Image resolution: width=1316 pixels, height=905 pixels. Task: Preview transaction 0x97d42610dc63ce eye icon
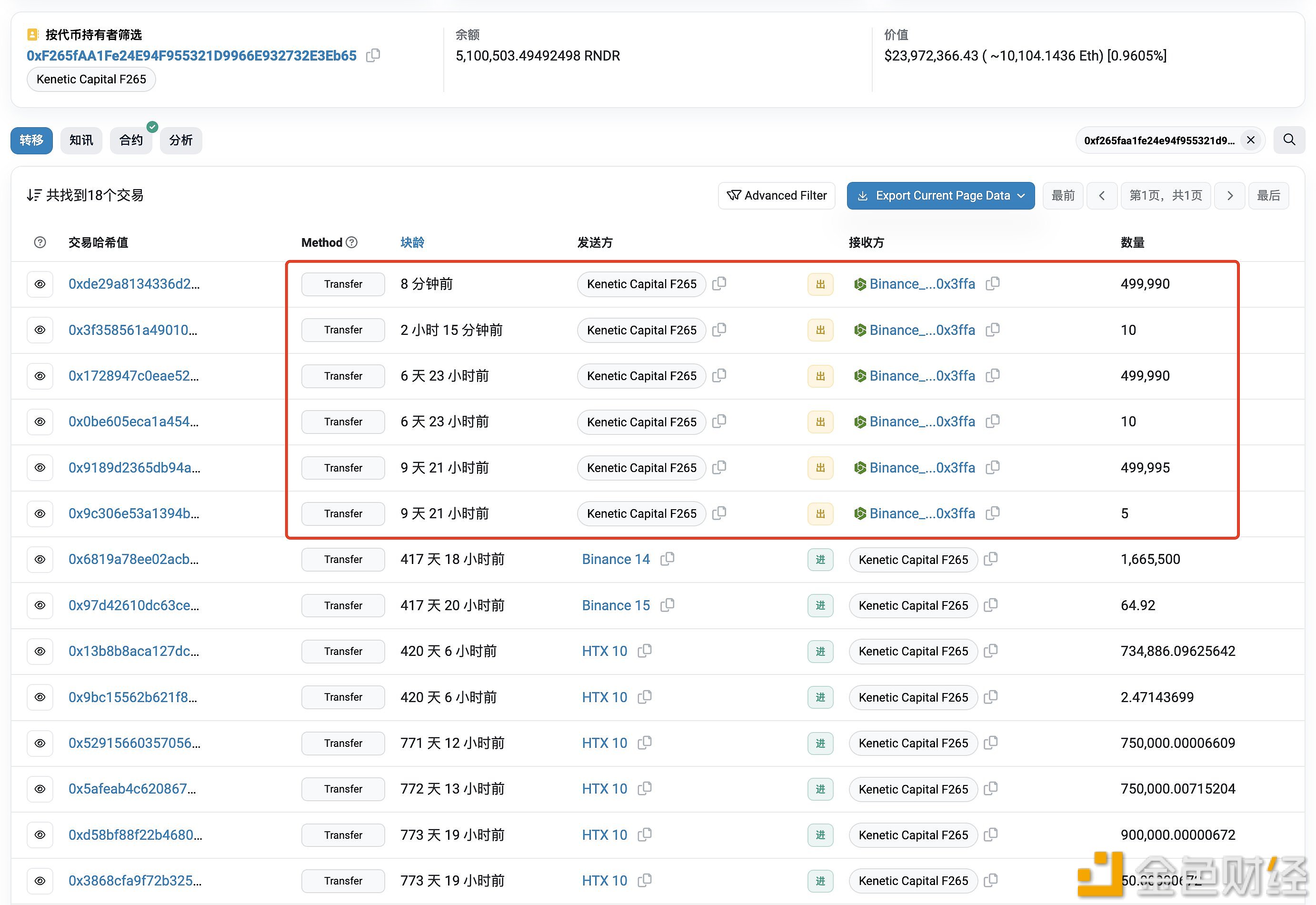click(40, 605)
